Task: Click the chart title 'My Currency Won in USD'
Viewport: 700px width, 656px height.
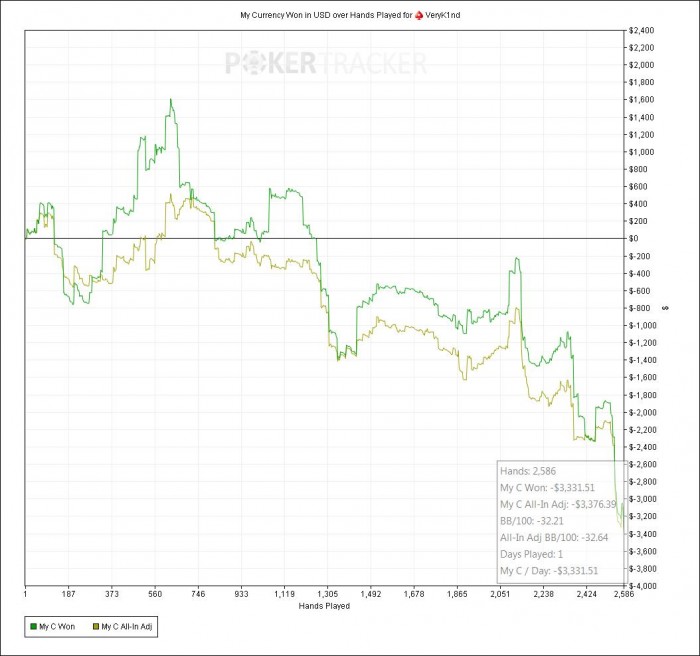Action: click(x=285, y=15)
